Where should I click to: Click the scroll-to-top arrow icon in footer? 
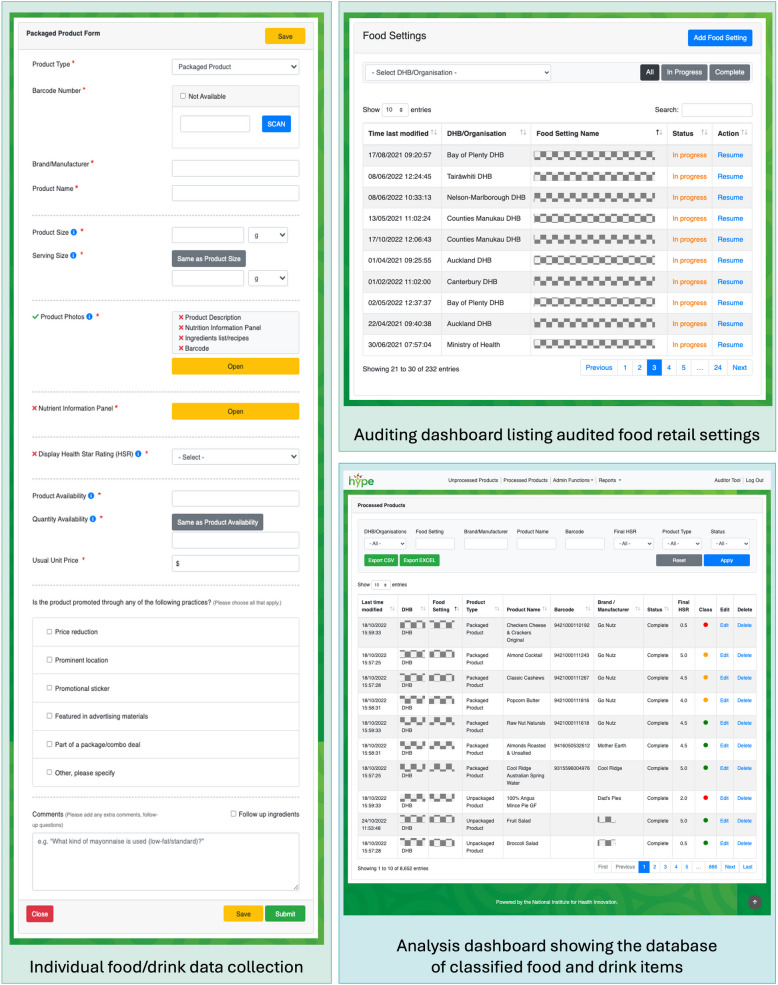[755, 902]
